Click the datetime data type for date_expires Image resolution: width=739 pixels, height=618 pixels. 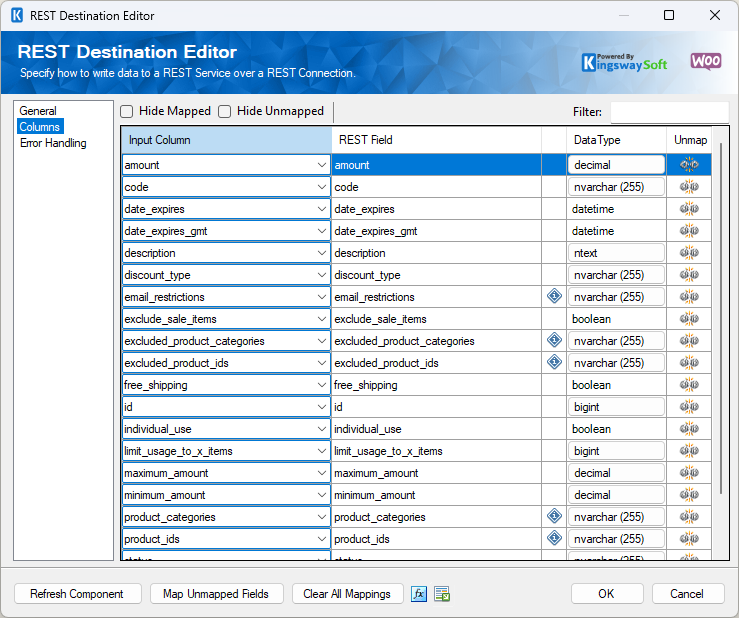coord(616,209)
